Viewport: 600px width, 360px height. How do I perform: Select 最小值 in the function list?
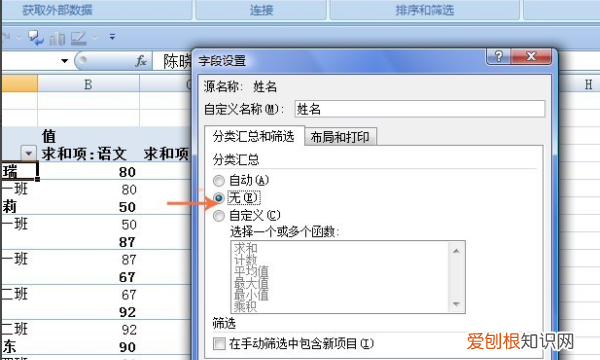pos(251,295)
